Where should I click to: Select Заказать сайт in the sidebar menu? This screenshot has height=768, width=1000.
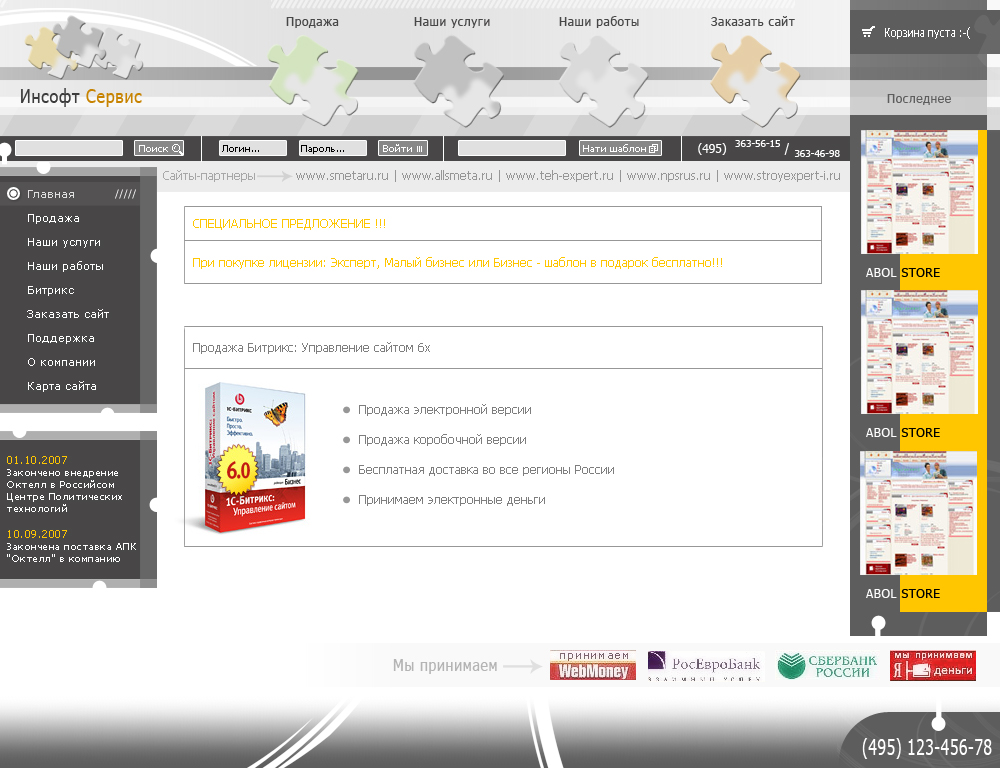68,314
